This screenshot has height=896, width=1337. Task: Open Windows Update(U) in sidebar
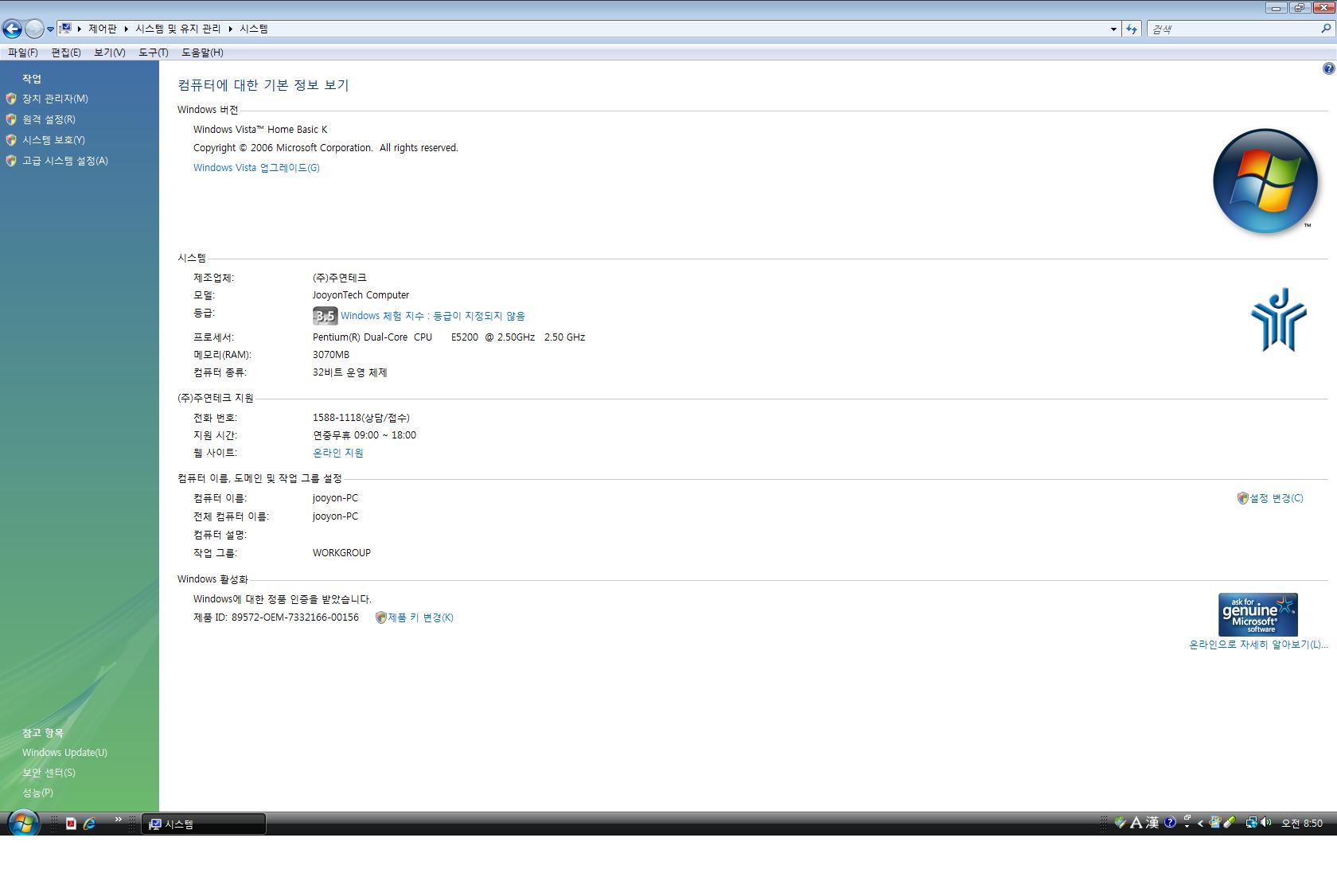[x=64, y=753]
